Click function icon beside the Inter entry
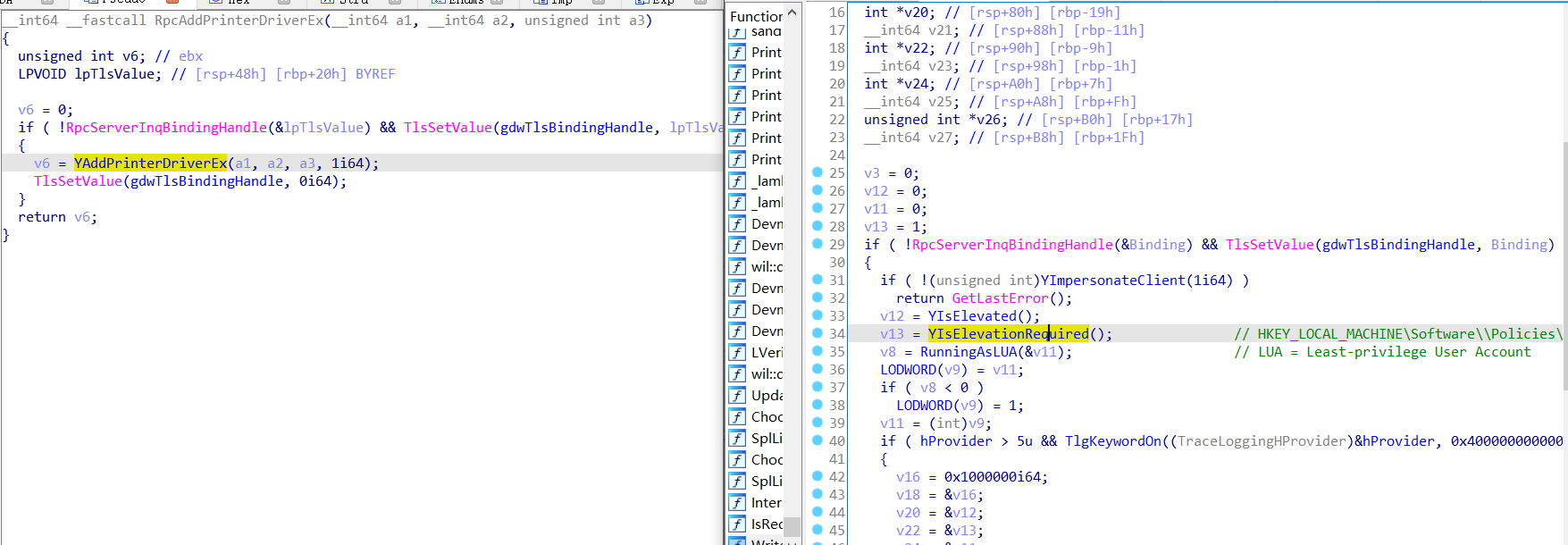The width and height of the screenshot is (1568, 545). (737, 502)
